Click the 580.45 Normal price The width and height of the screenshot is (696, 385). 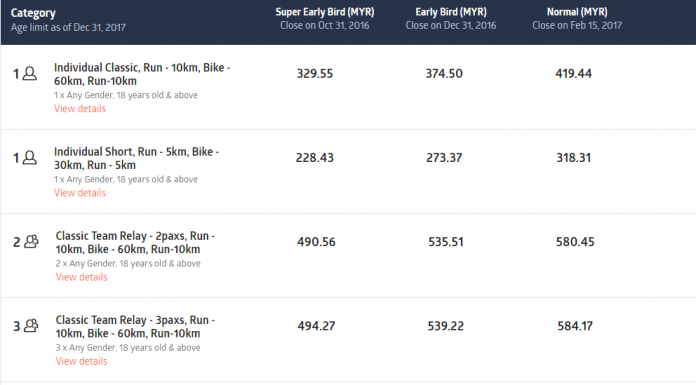[x=575, y=242]
